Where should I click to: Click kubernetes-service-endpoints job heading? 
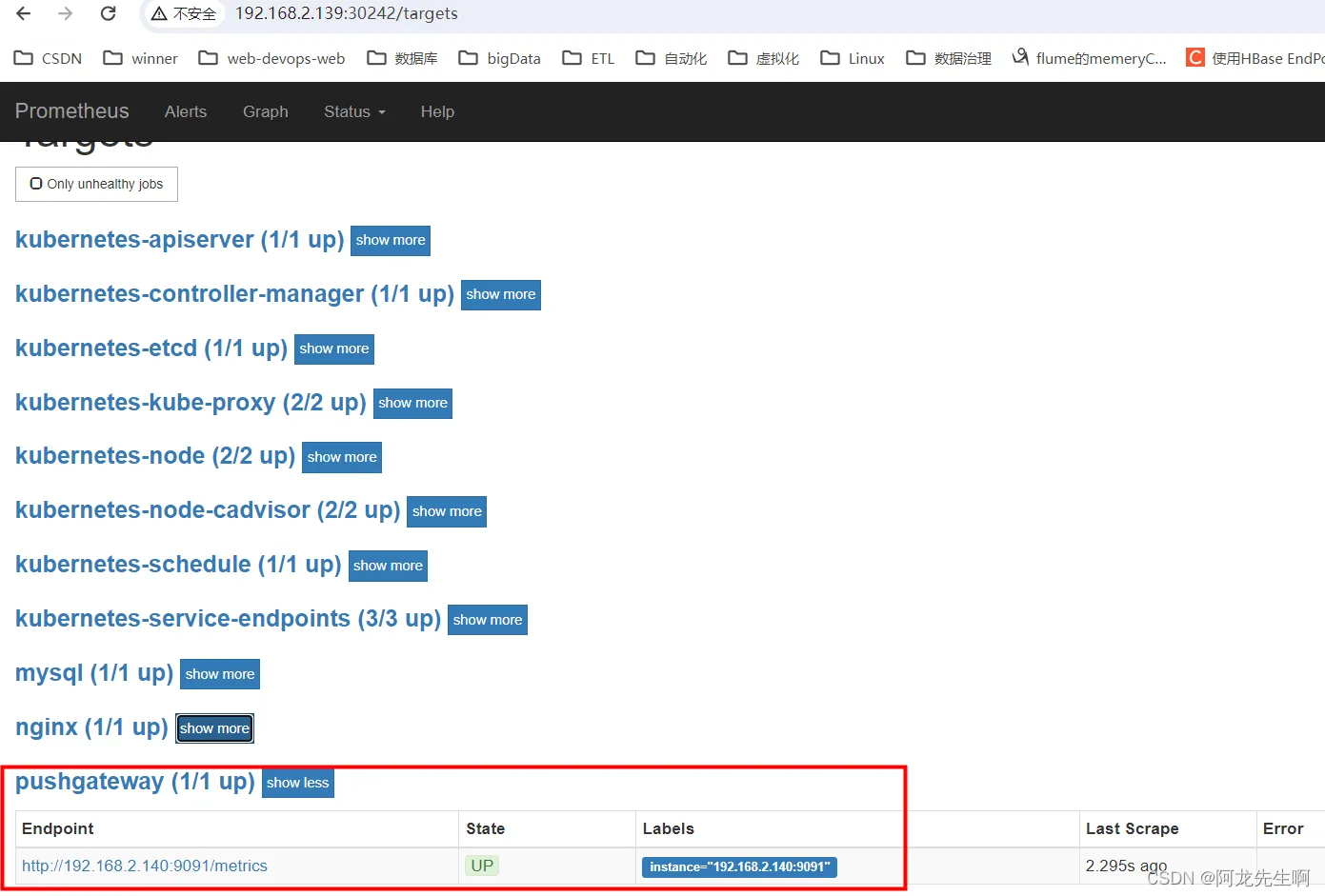[x=228, y=619]
